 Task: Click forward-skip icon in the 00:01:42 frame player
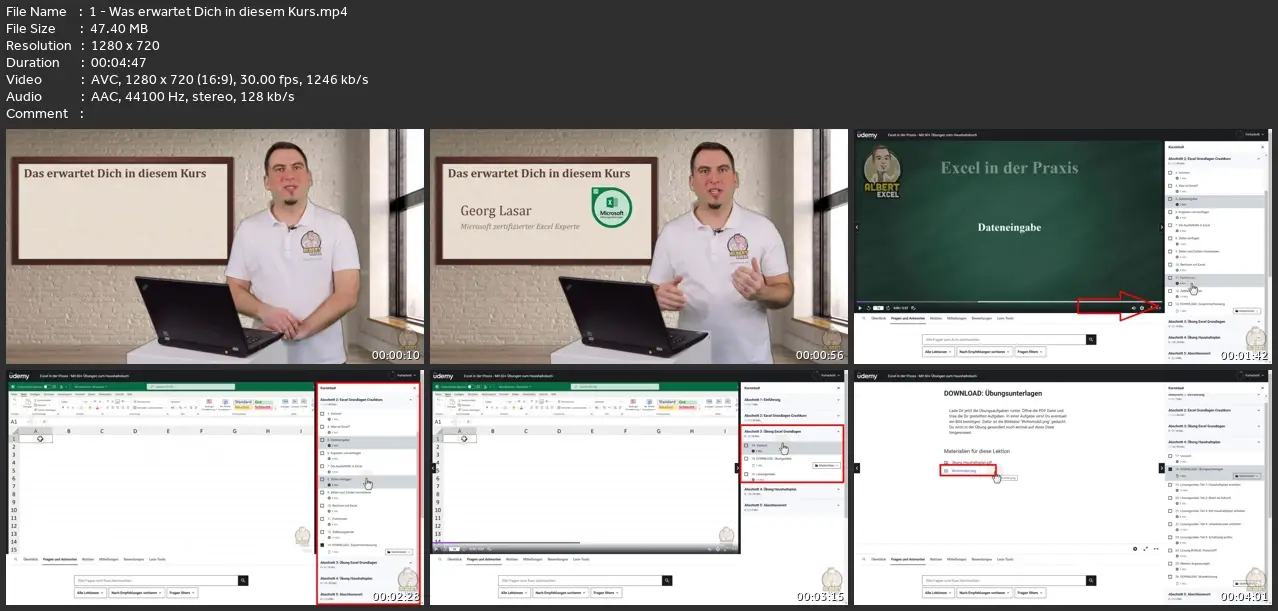(888, 308)
